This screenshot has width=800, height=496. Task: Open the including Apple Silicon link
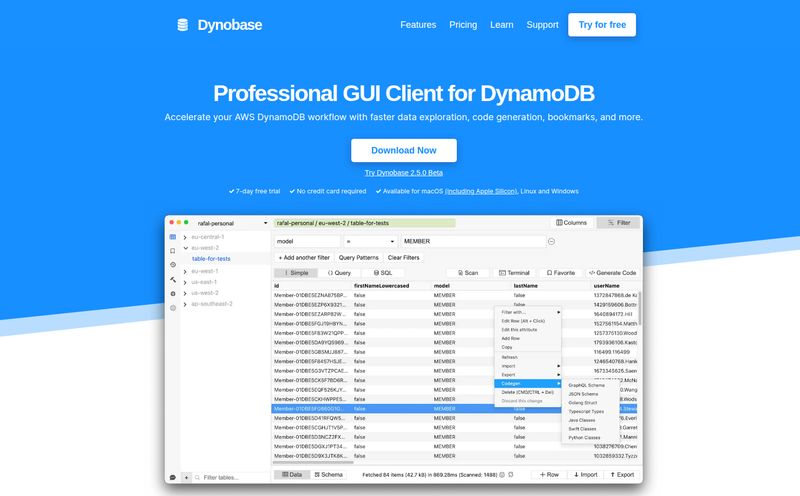pos(481,191)
